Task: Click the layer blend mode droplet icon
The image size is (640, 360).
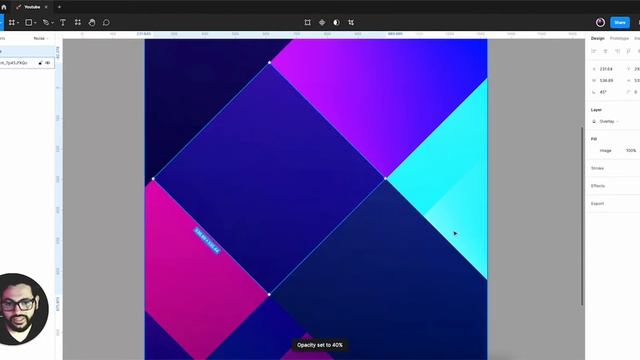Action: pyautogui.click(x=594, y=121)
